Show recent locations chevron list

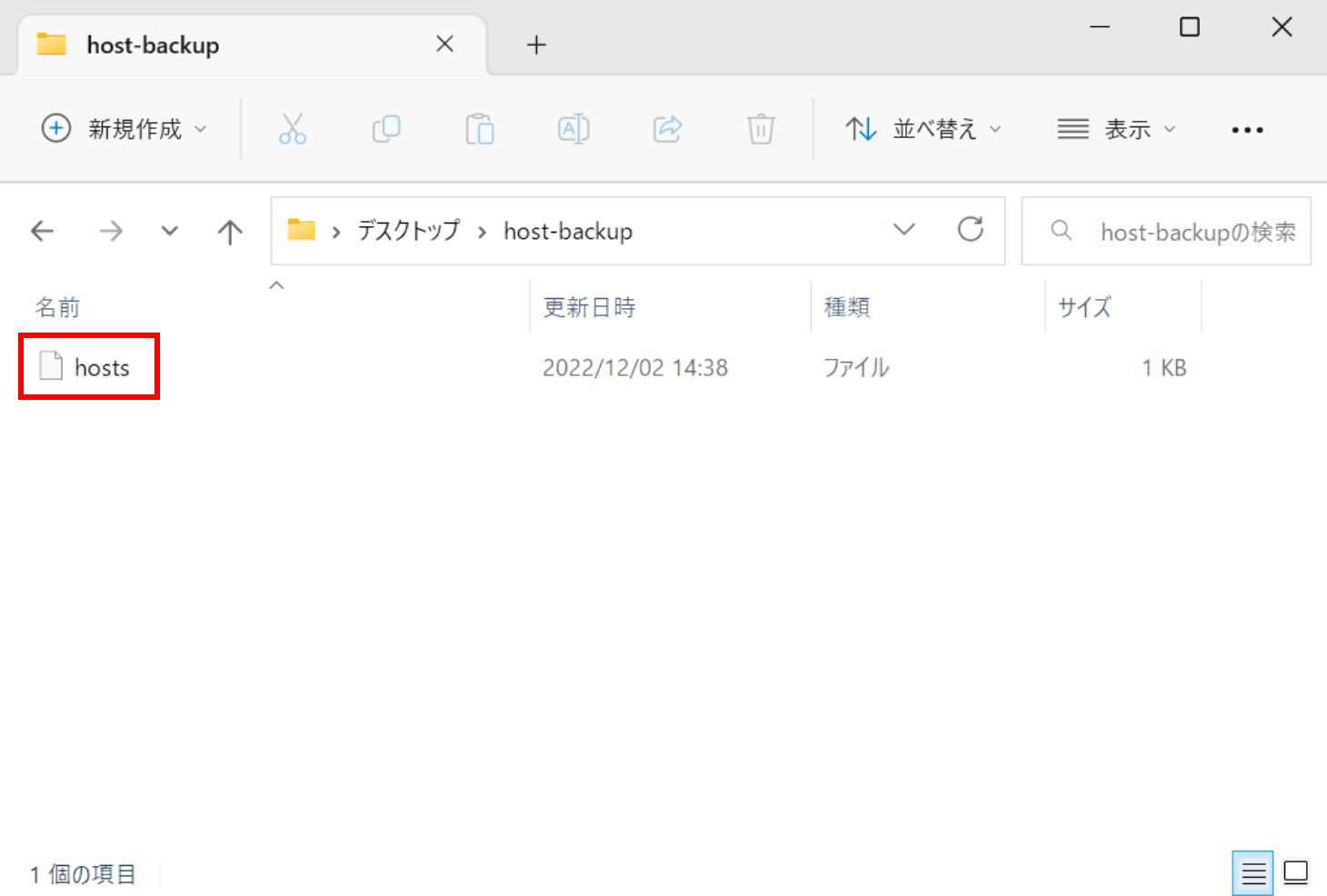[169, 232]
